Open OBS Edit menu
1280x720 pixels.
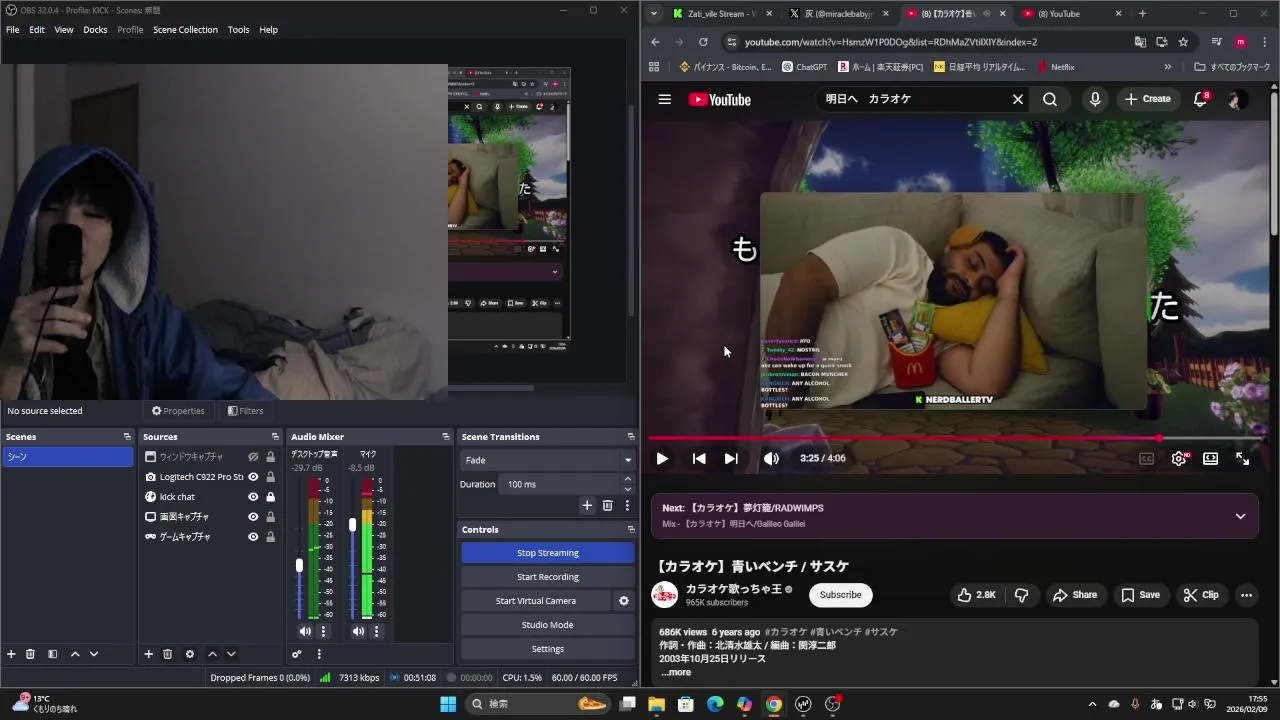(x=37, y=30)
